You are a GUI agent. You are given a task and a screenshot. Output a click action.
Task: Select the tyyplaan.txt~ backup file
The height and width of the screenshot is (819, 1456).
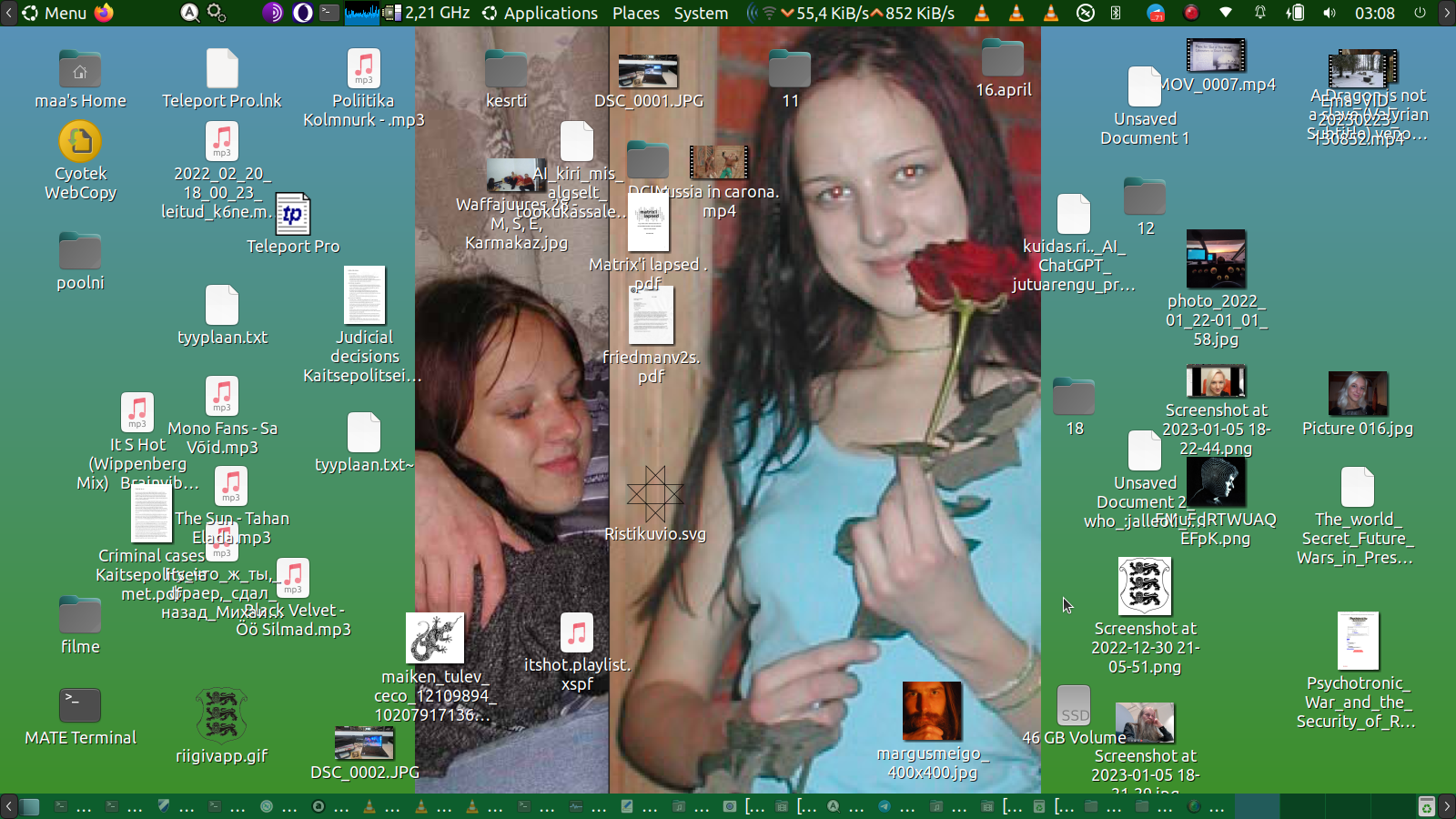pos(364,444)
